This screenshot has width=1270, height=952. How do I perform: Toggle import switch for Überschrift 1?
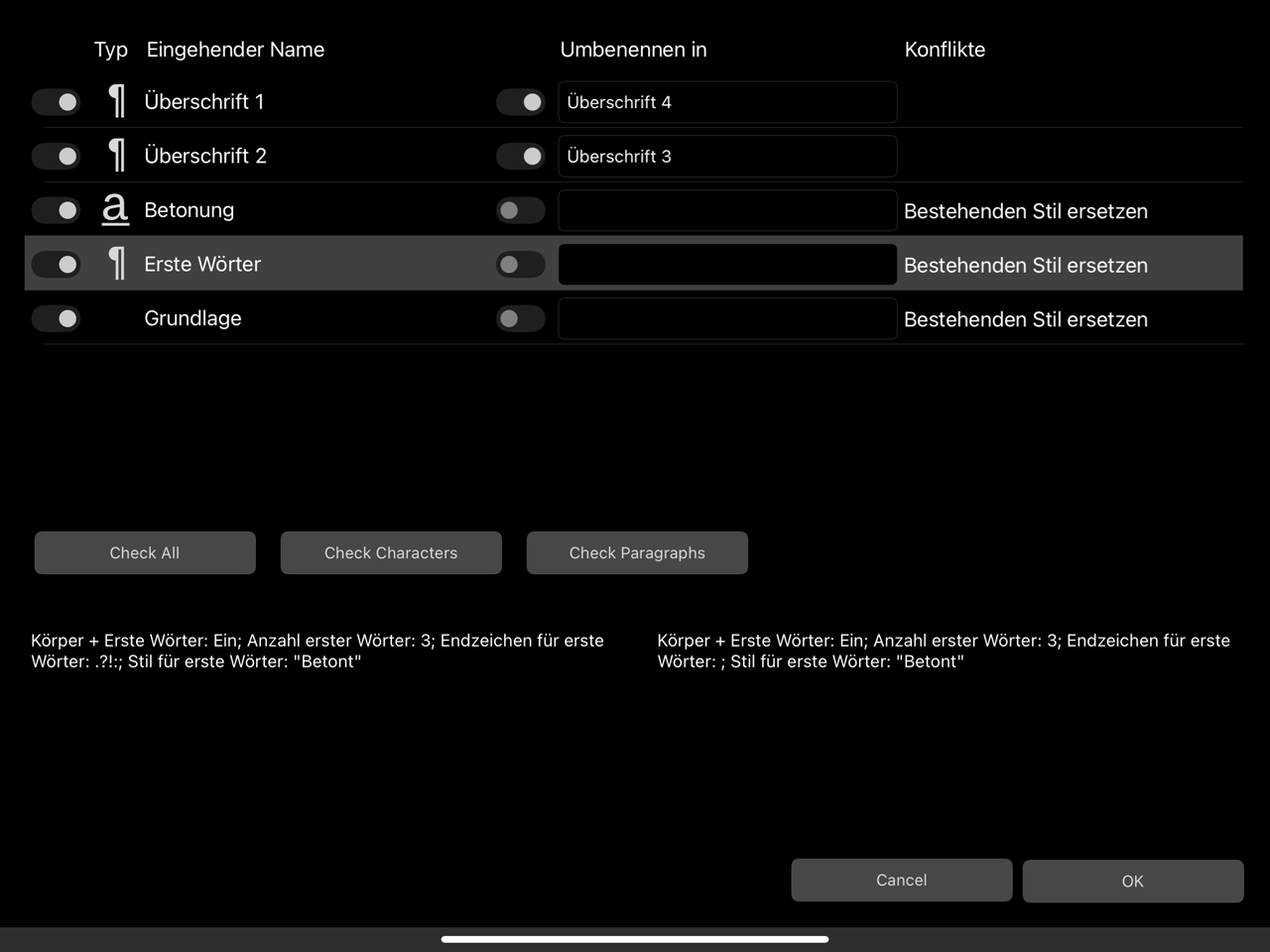pyautogui.click(x=57, y=102)
